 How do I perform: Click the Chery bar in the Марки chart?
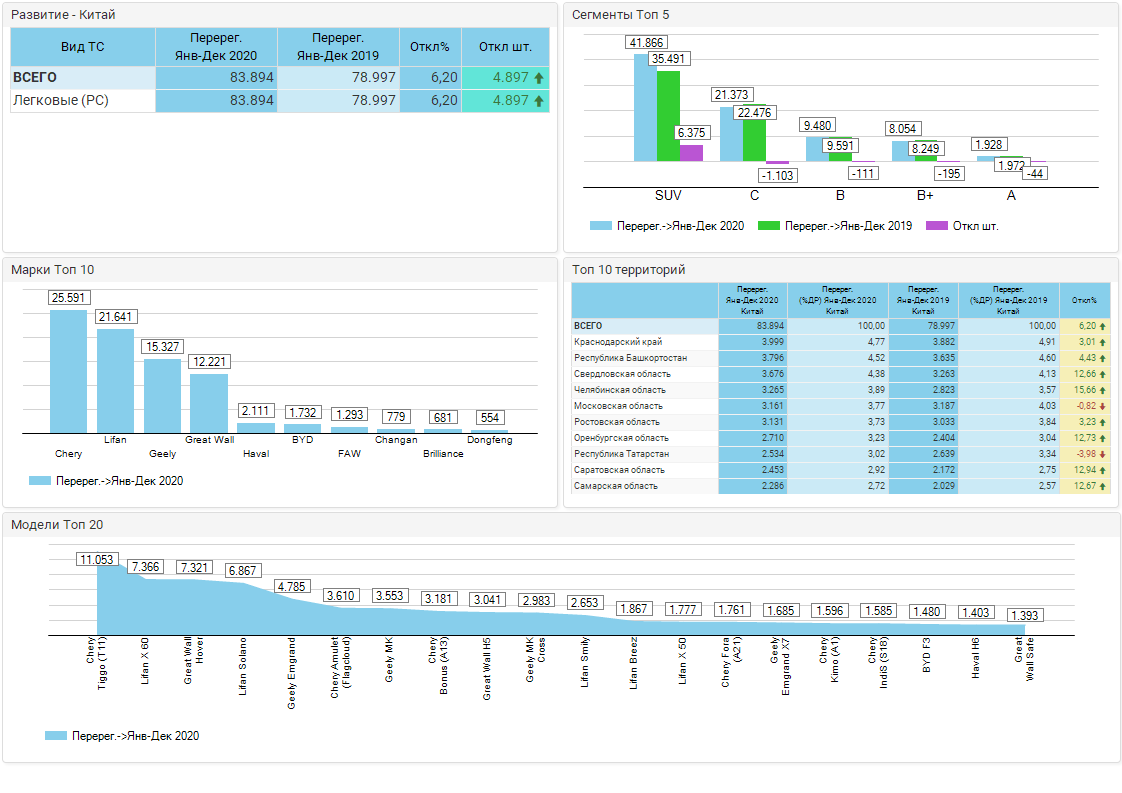[69, 370]
